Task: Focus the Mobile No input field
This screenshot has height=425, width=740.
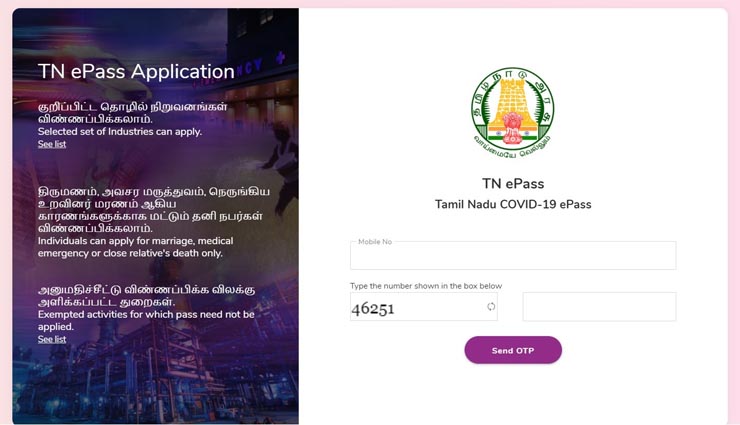Action: coord(513,255)
